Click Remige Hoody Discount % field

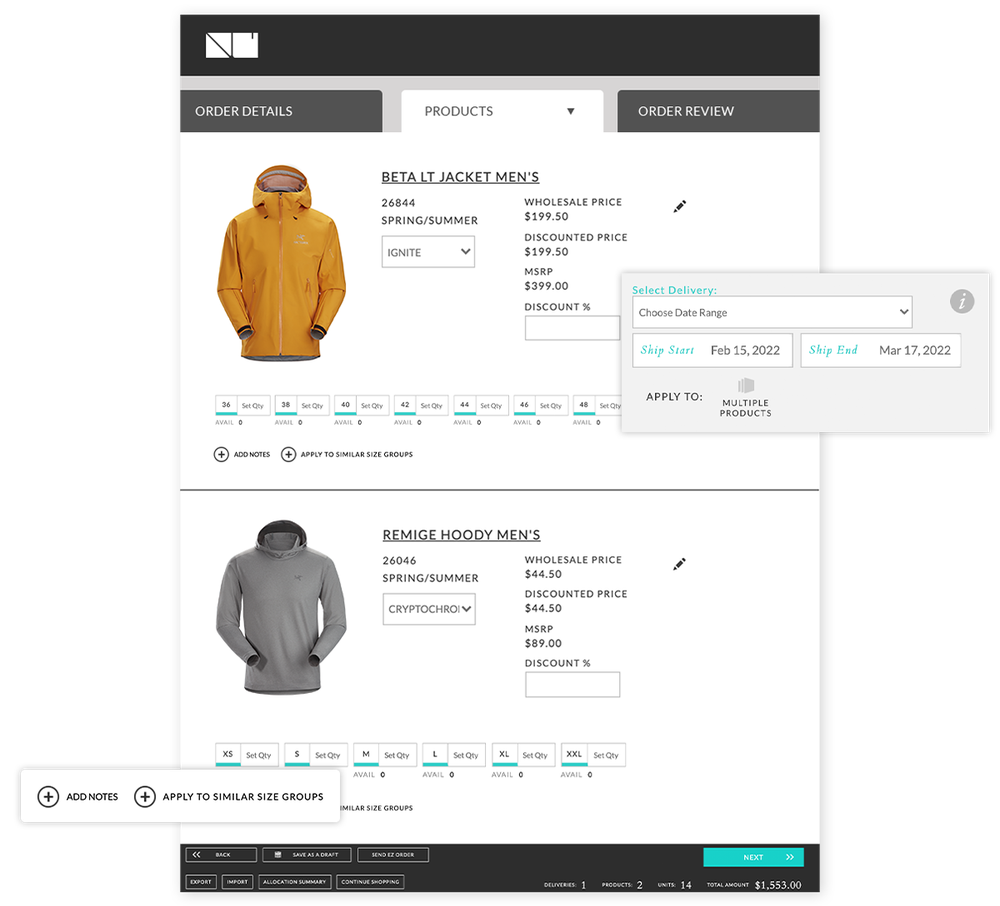click(x=572, y=684)
